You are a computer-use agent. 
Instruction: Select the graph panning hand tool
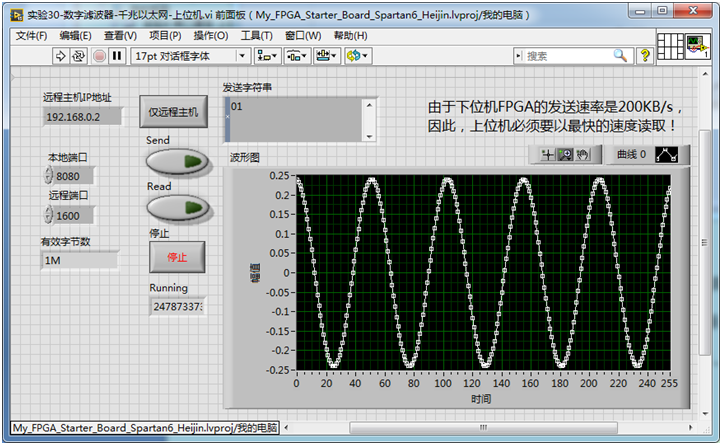point(582,155)
